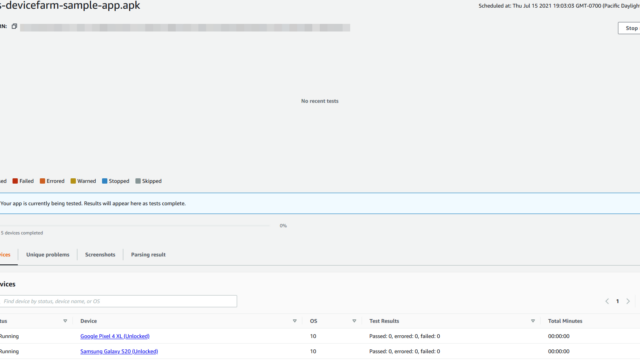Click the 0% devices completed progress bar
Viewport: 640px width, 360px height.
tap(135, 226)
